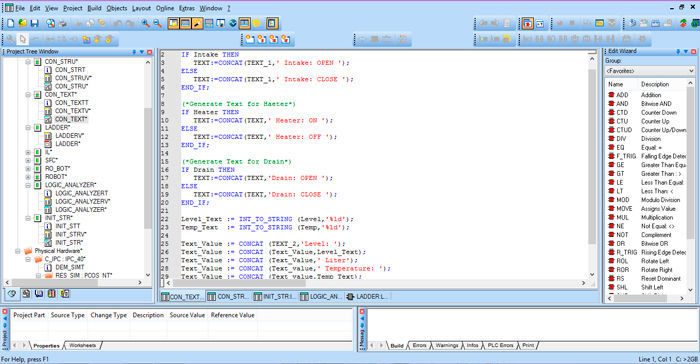The height and width of the screenshot is (364, 700).
Task: Click the first icon of the four-icon POU toolbar
Action: point(250,39)
